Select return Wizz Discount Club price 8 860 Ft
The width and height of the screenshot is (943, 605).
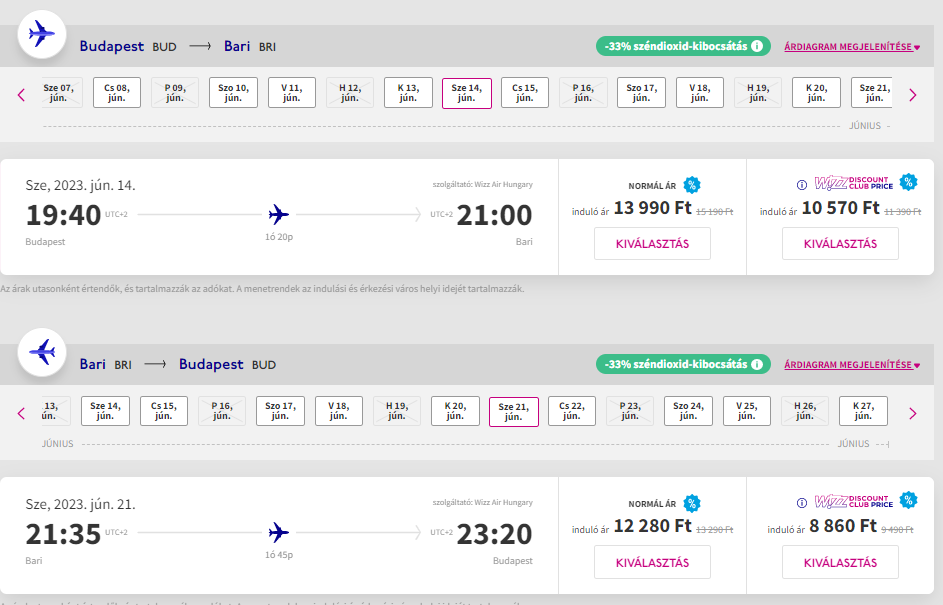point(840,562)
